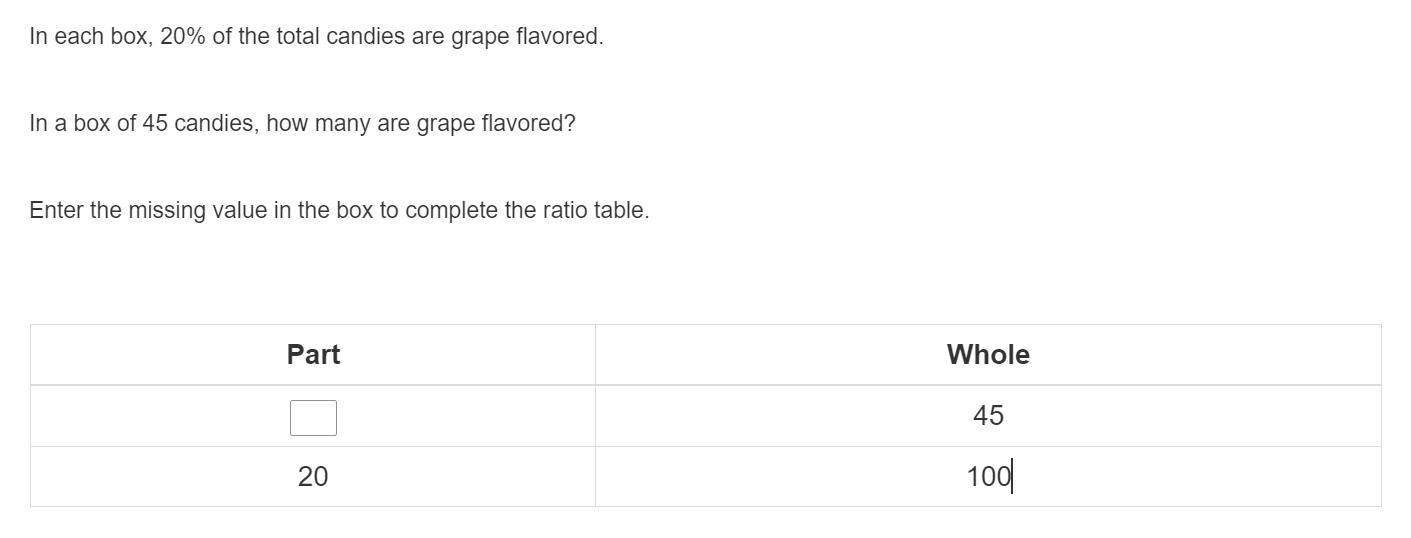Click 'flavored.' ending the first sentence

pos(559,37)
